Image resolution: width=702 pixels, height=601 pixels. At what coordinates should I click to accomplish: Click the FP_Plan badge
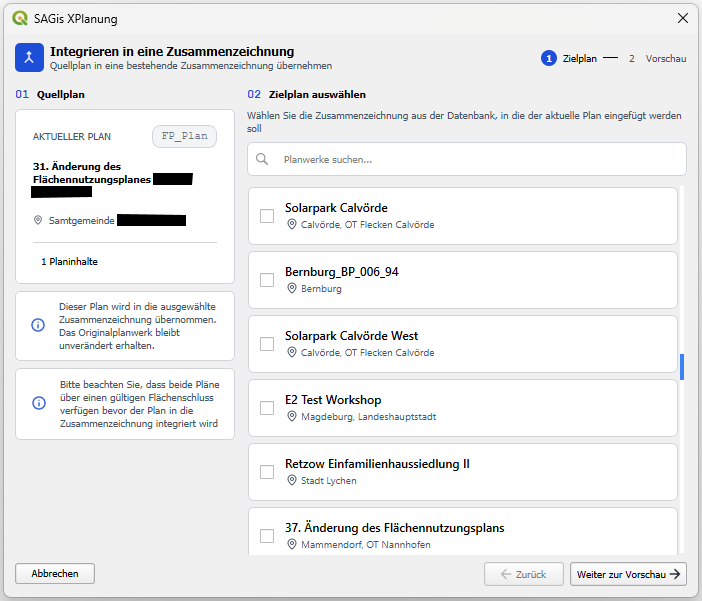[184, 136]
